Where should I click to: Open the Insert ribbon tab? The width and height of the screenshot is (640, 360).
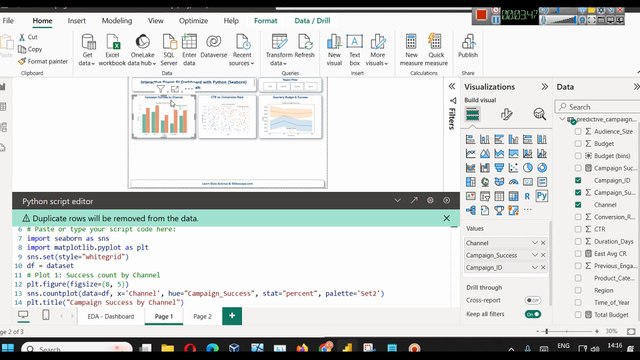(x=77, y=21)
